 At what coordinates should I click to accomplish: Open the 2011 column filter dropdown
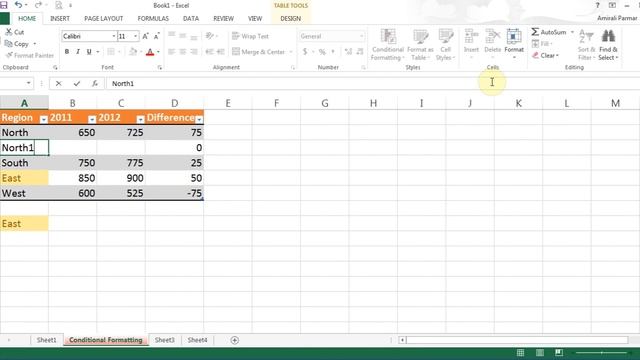point(92,119)
